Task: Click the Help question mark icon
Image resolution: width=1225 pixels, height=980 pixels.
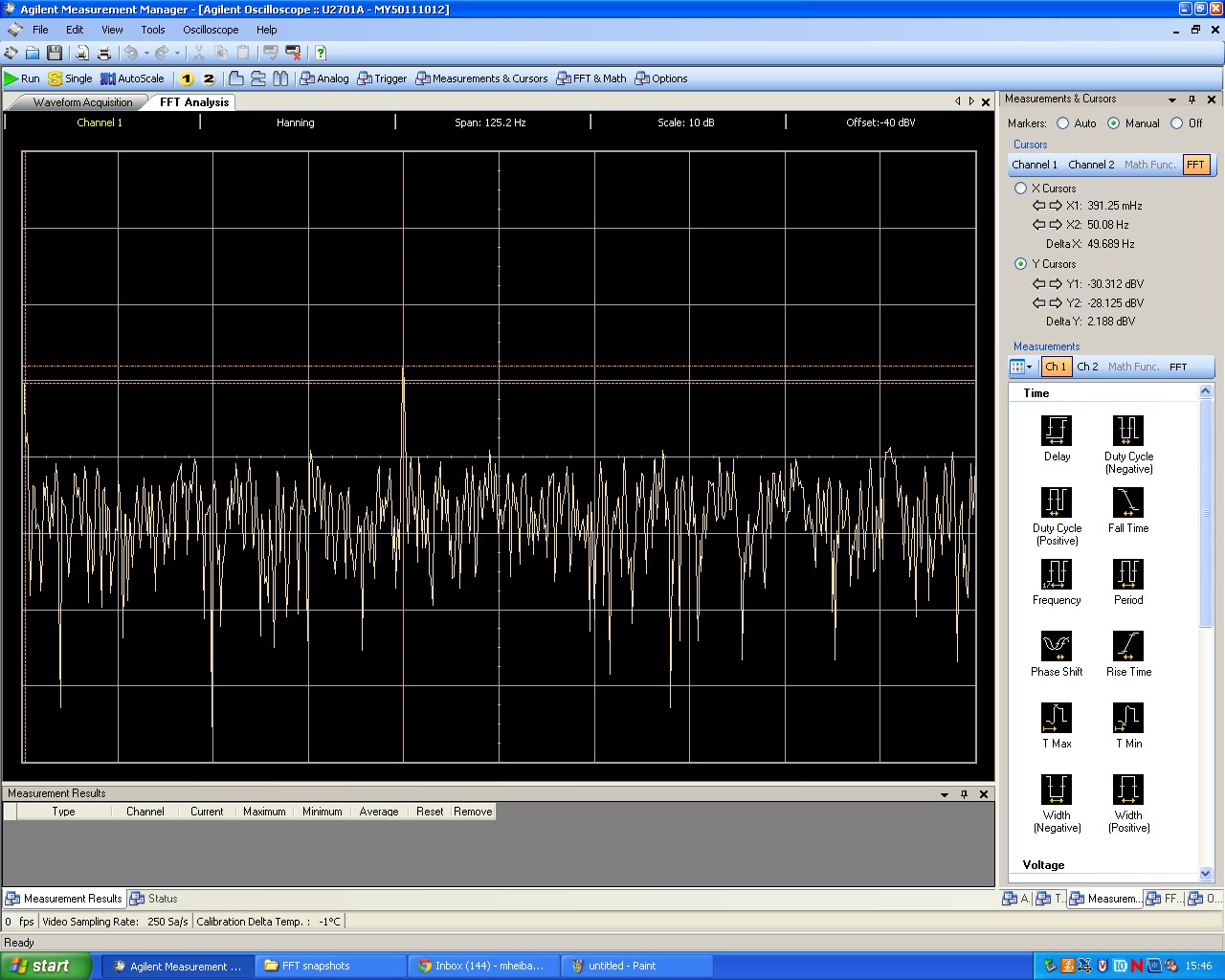Action: coord(321,53)
